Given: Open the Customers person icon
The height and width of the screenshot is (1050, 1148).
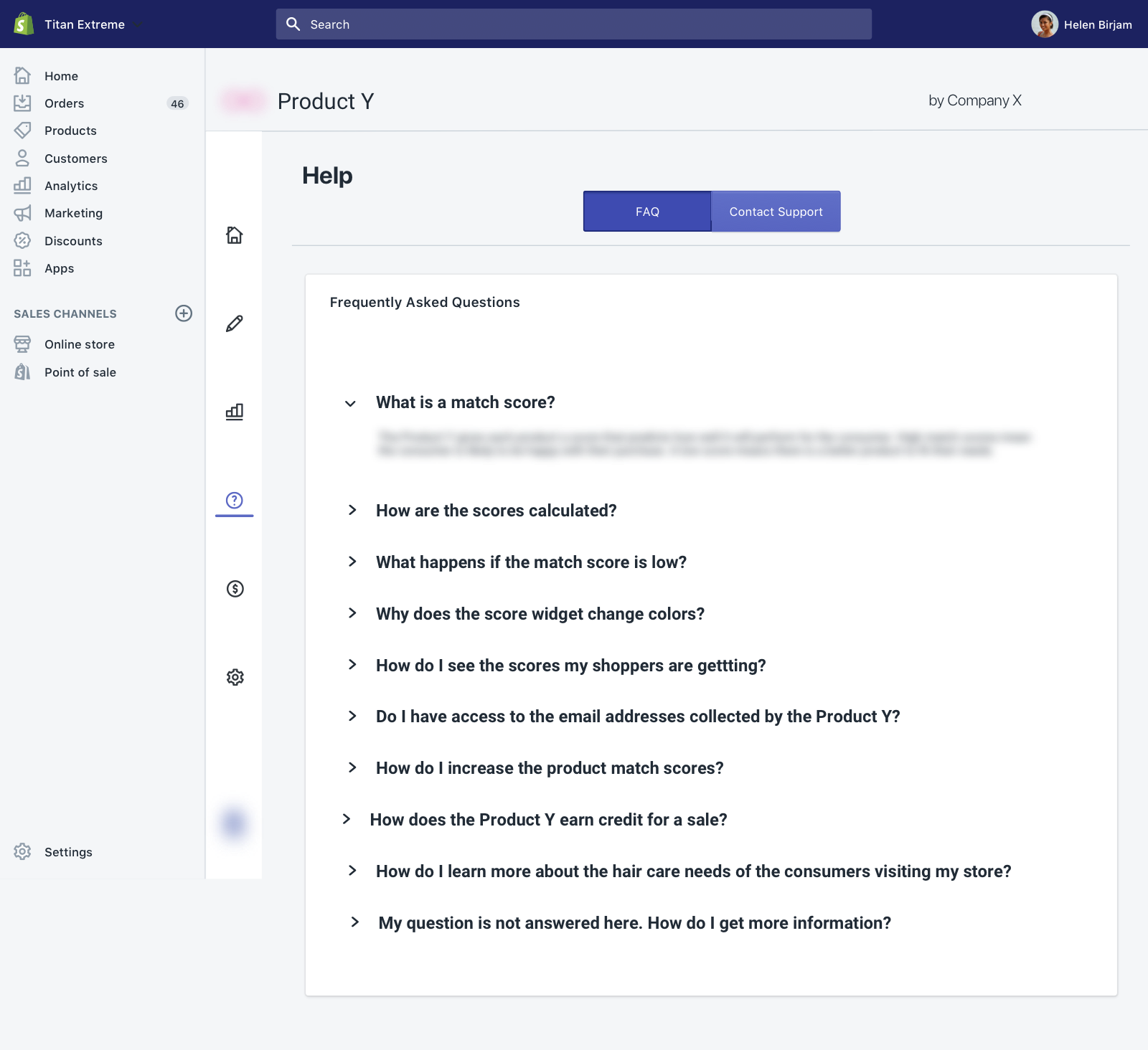Looking at the screenshot, I should click(x=22, y=158).
